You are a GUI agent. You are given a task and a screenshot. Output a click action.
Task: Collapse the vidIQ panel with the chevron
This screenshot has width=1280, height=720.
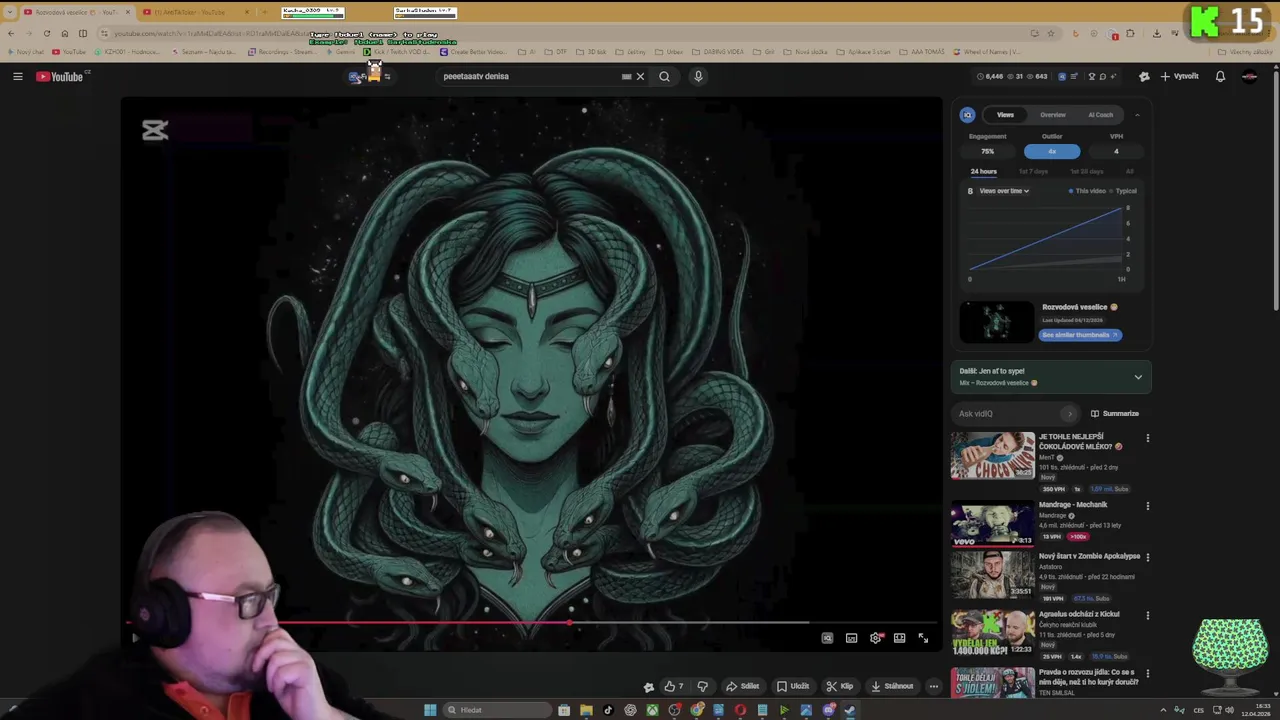[1137, 115]
